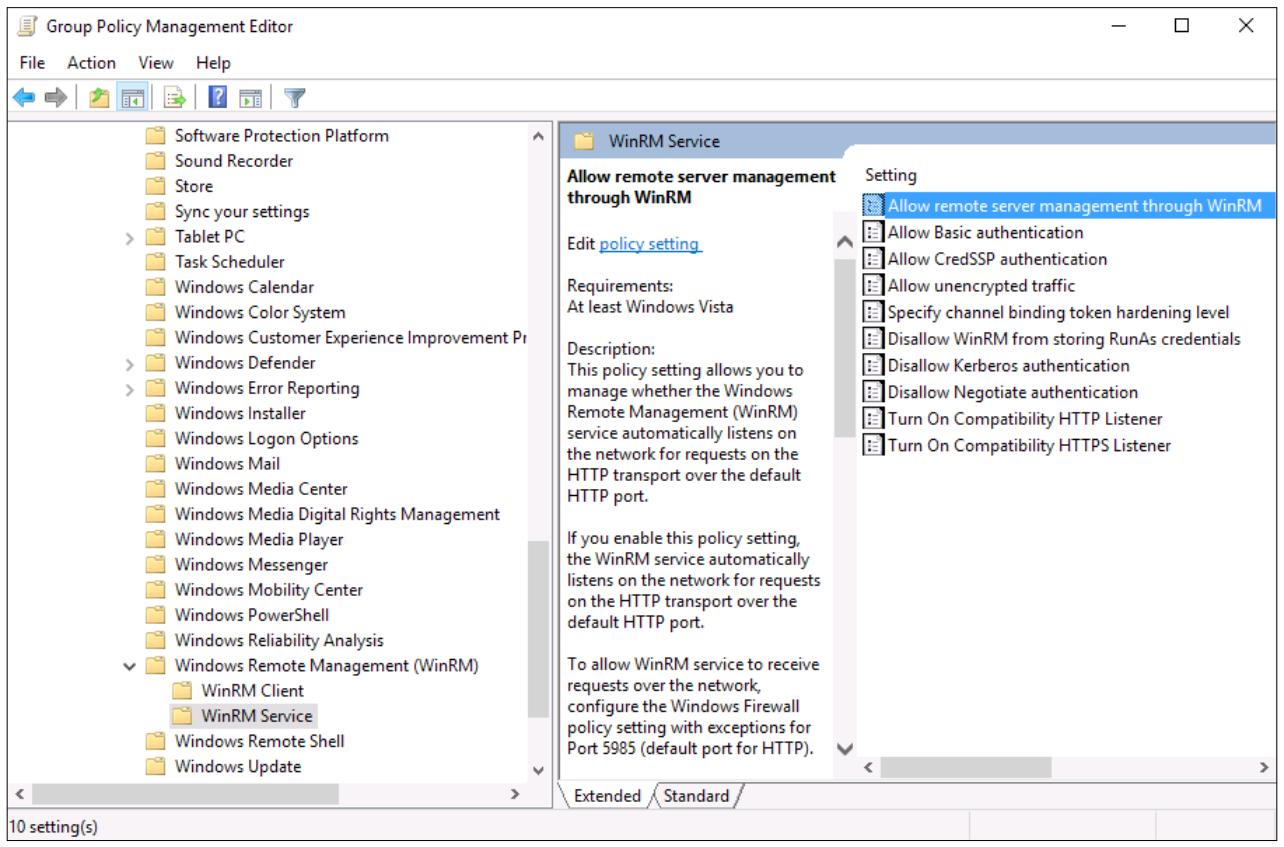Switch to the Standard tab
This screenshot has width=1284, height=847.
pos(696,796)
